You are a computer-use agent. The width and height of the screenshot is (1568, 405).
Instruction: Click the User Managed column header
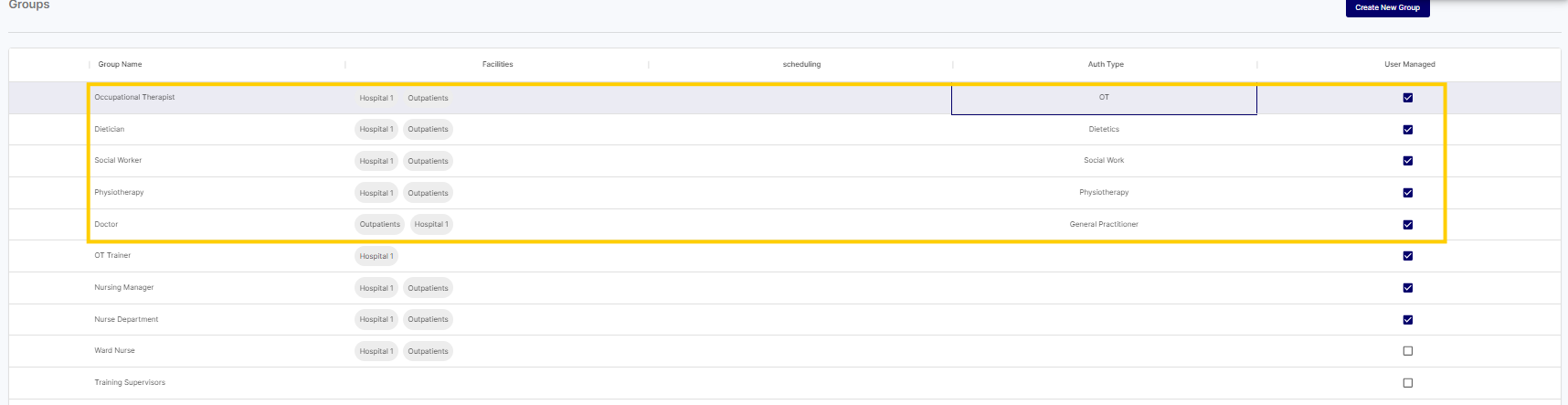(x=1409, y=65)
